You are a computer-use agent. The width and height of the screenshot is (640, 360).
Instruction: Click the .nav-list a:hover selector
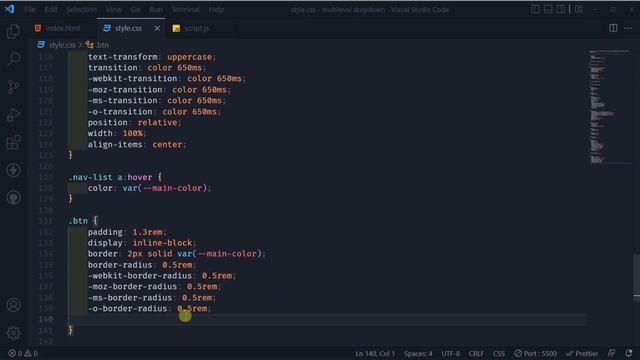click(110, 177)
